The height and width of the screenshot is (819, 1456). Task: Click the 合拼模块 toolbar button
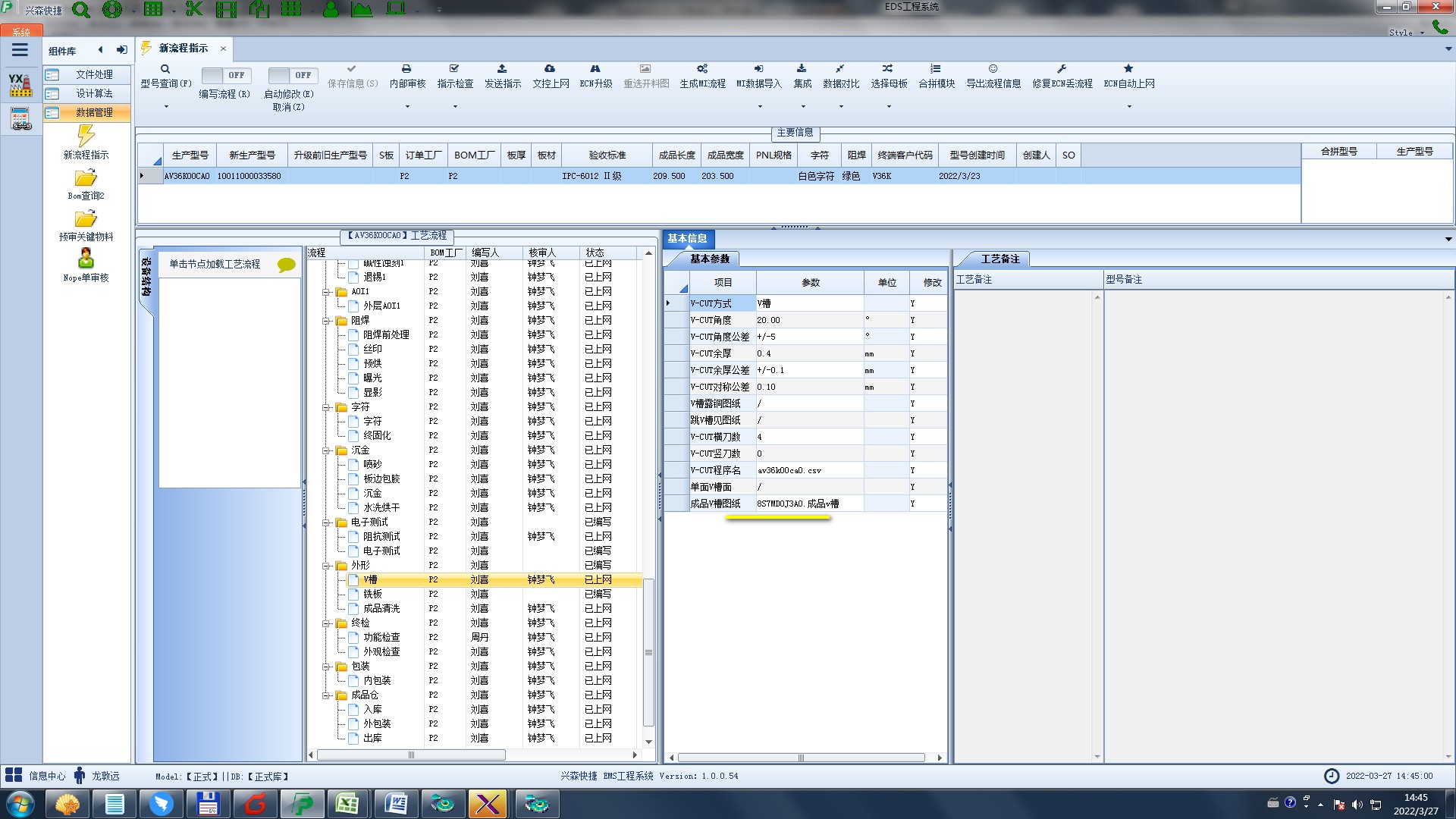(936, 76)
